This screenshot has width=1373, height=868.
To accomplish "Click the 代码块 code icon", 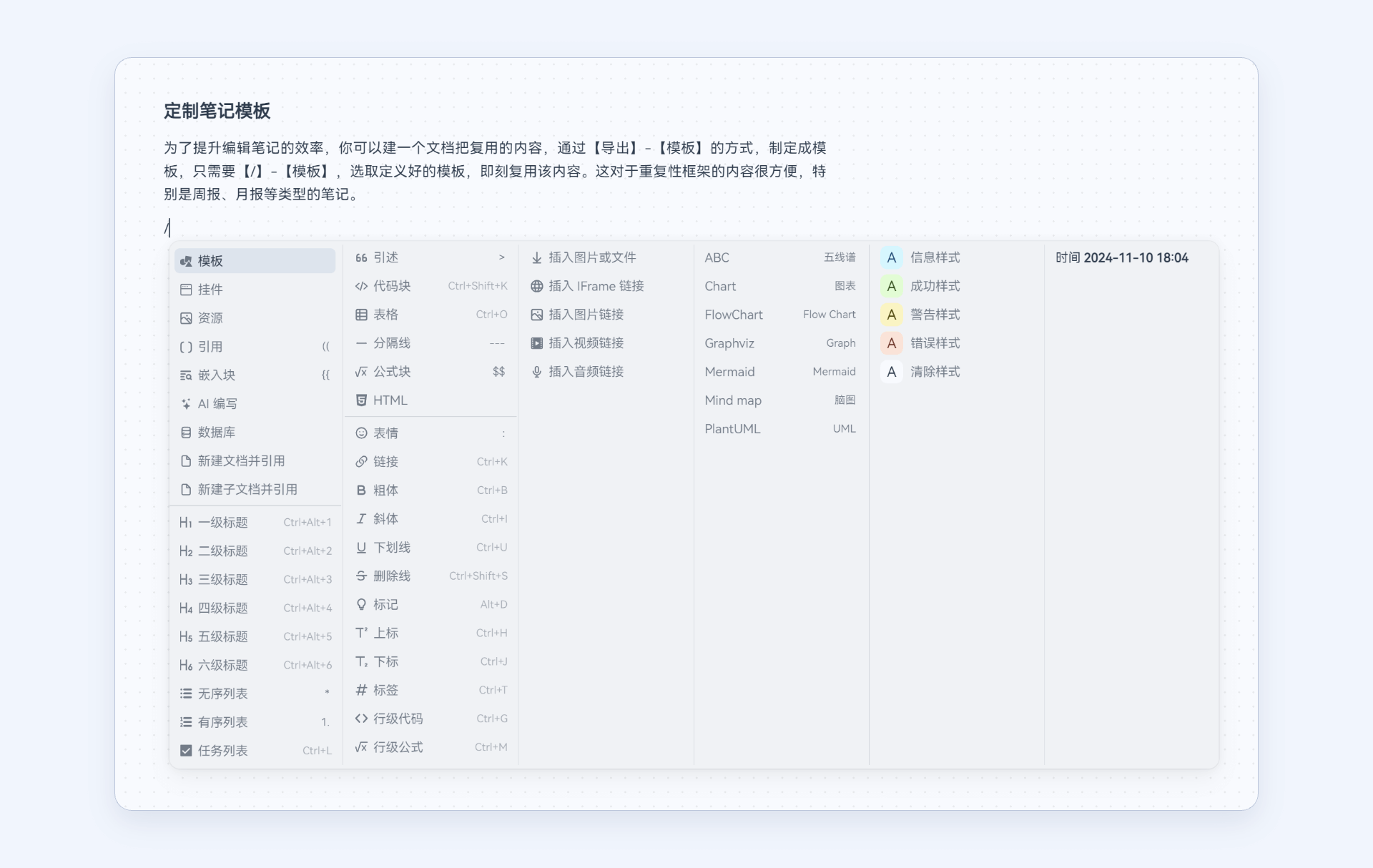I will coord(361,286).
